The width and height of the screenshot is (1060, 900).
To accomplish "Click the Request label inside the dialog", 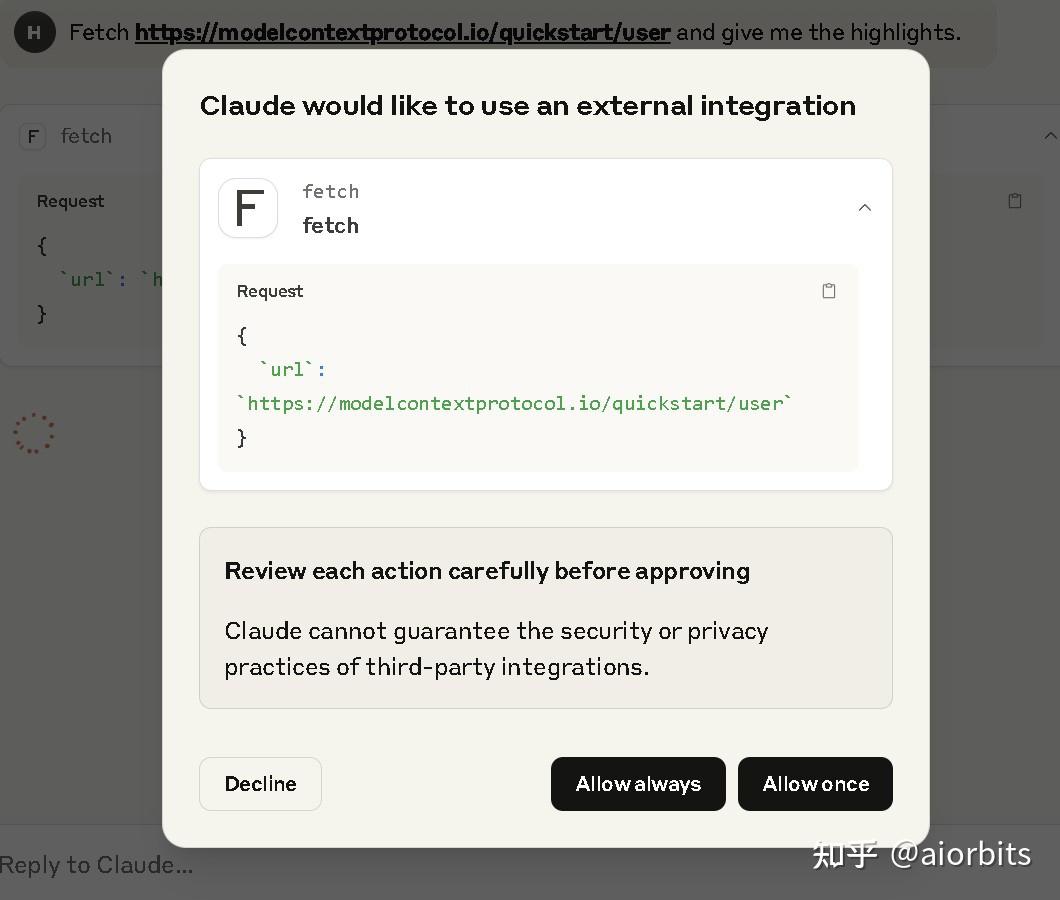I will (270, 291).
